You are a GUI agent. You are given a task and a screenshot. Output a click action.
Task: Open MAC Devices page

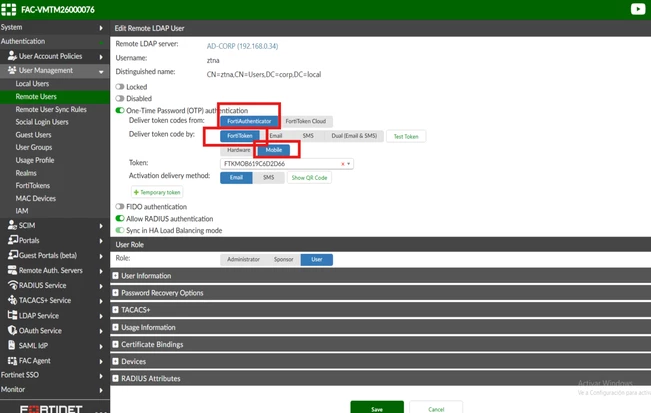point(35,198)
